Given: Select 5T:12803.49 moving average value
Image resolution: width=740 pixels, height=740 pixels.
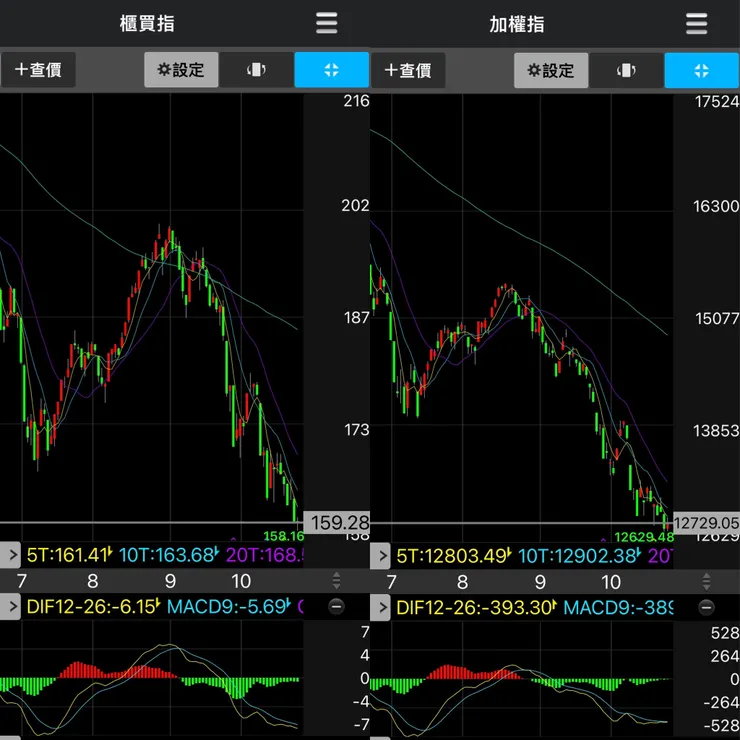Looking at the screenshot, I should 453,556.
